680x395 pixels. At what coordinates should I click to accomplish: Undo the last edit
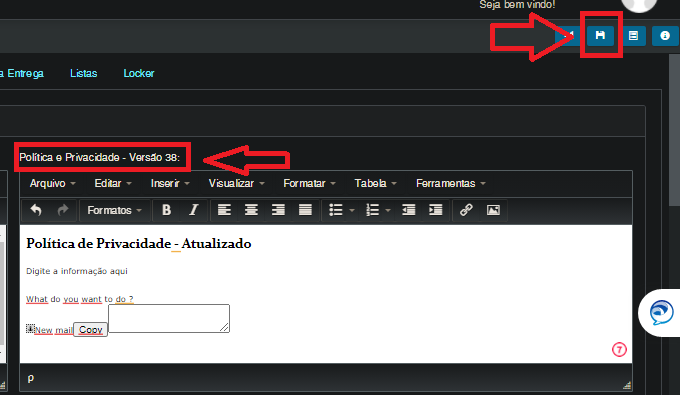pyautogui.click(x=36, y=210)
